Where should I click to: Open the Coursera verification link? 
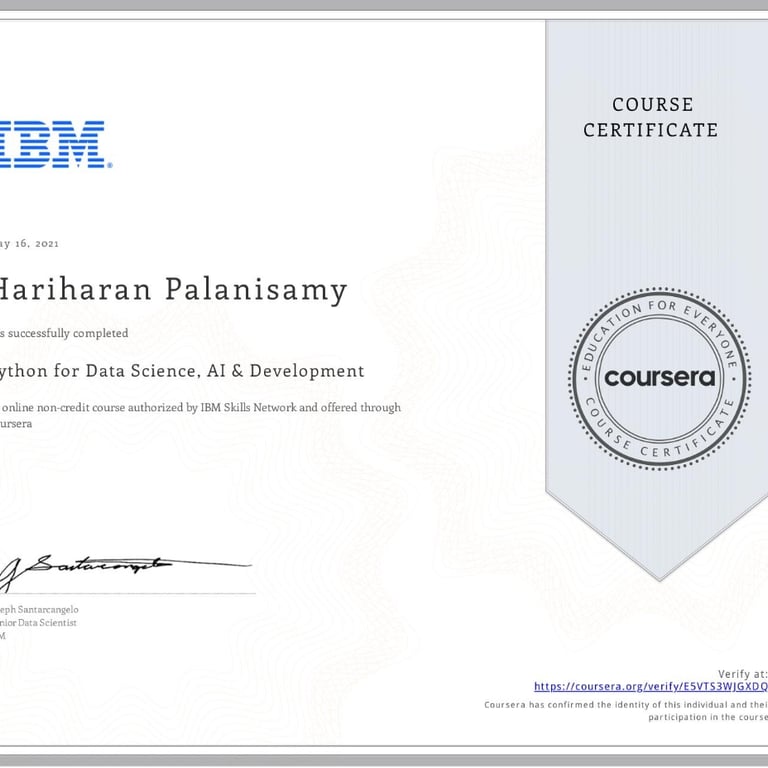click(650, 686)
